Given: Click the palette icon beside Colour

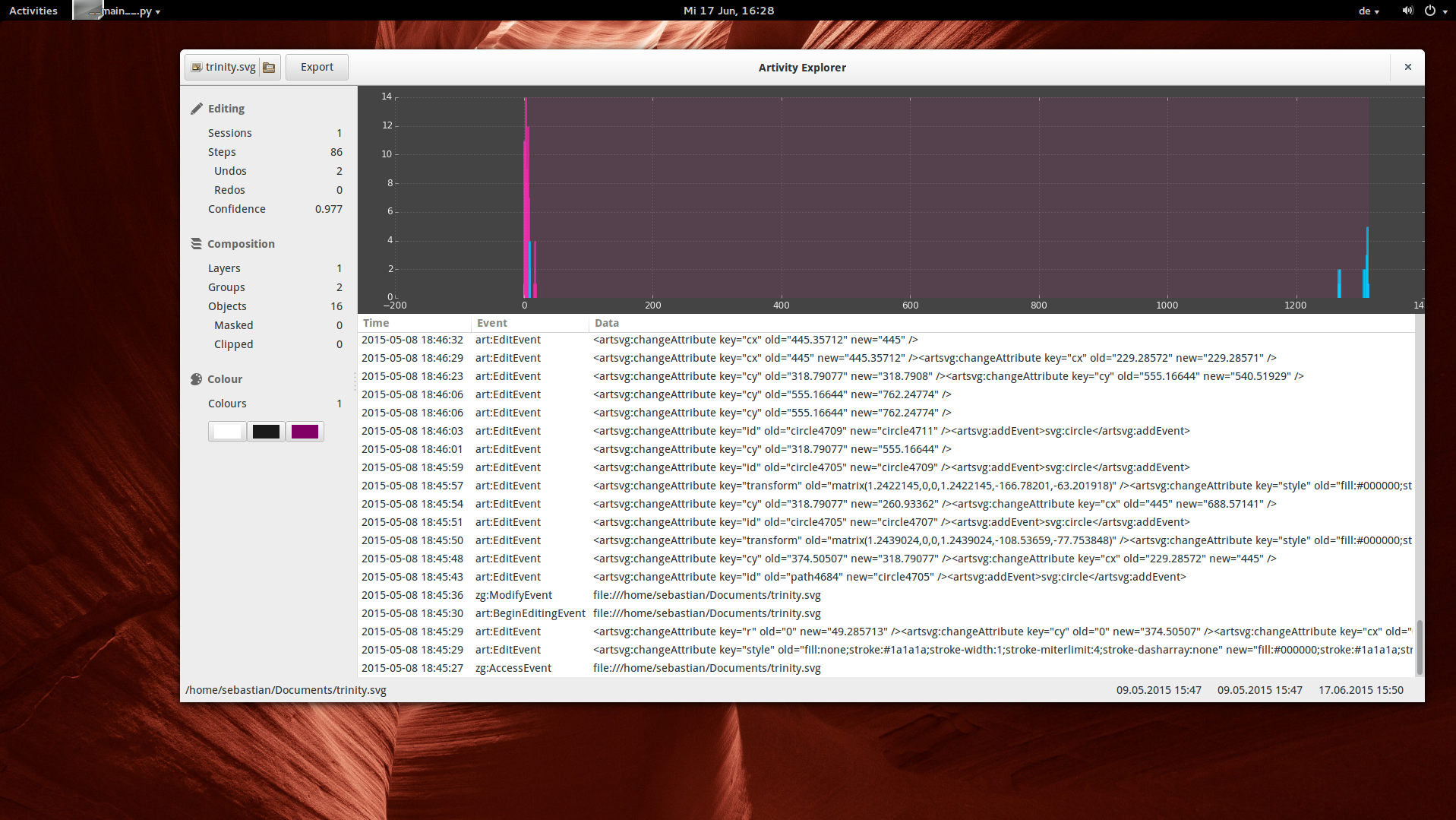Looking at the screenshot, I should tap(196, 379).
